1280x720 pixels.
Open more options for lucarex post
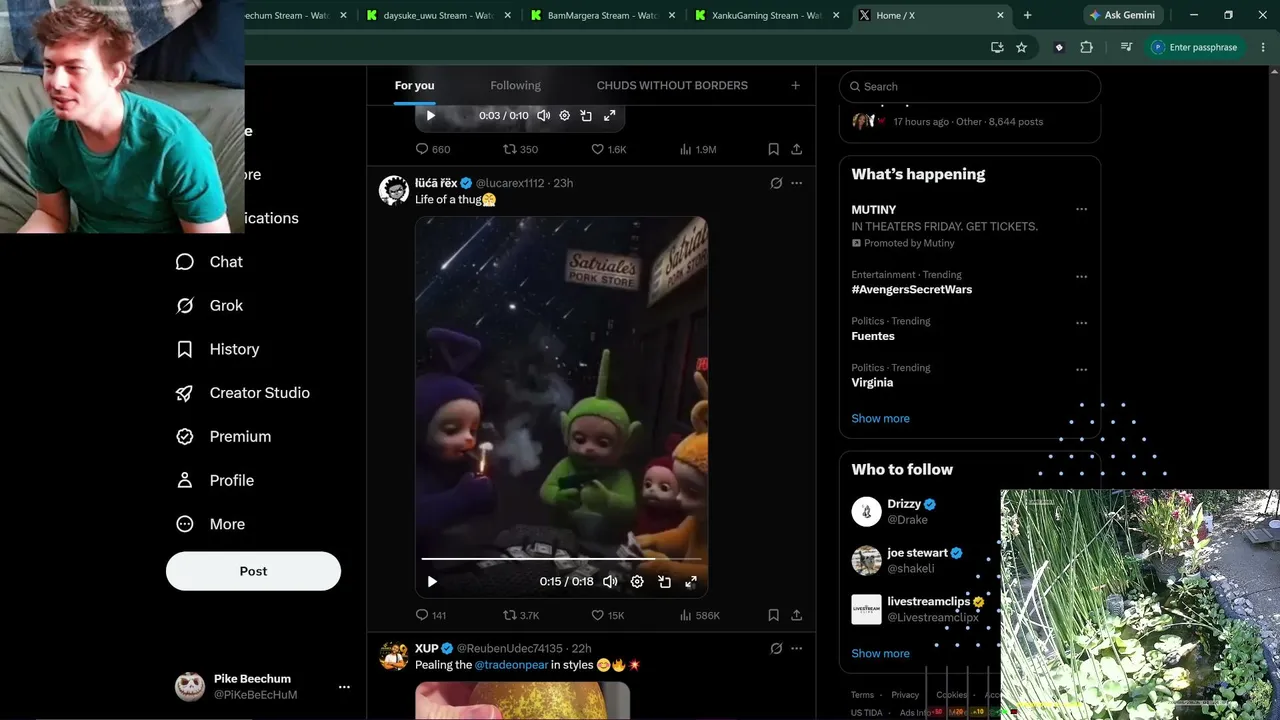[797, 183]
